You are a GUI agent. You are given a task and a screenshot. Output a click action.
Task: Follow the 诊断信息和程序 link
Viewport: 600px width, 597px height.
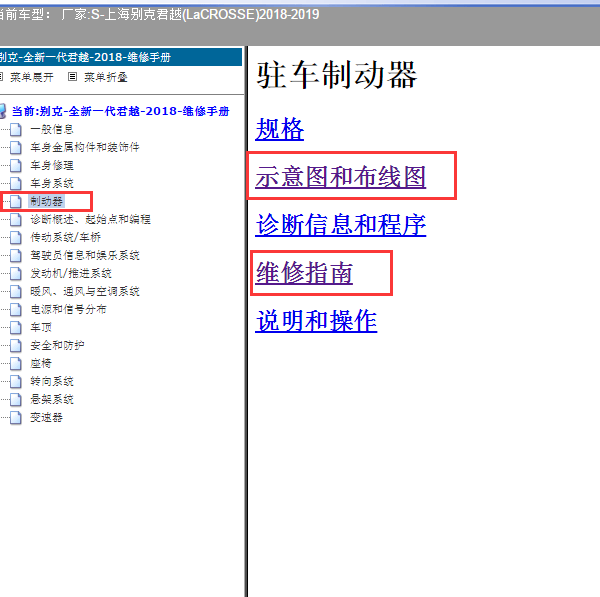tap(341, 225)
